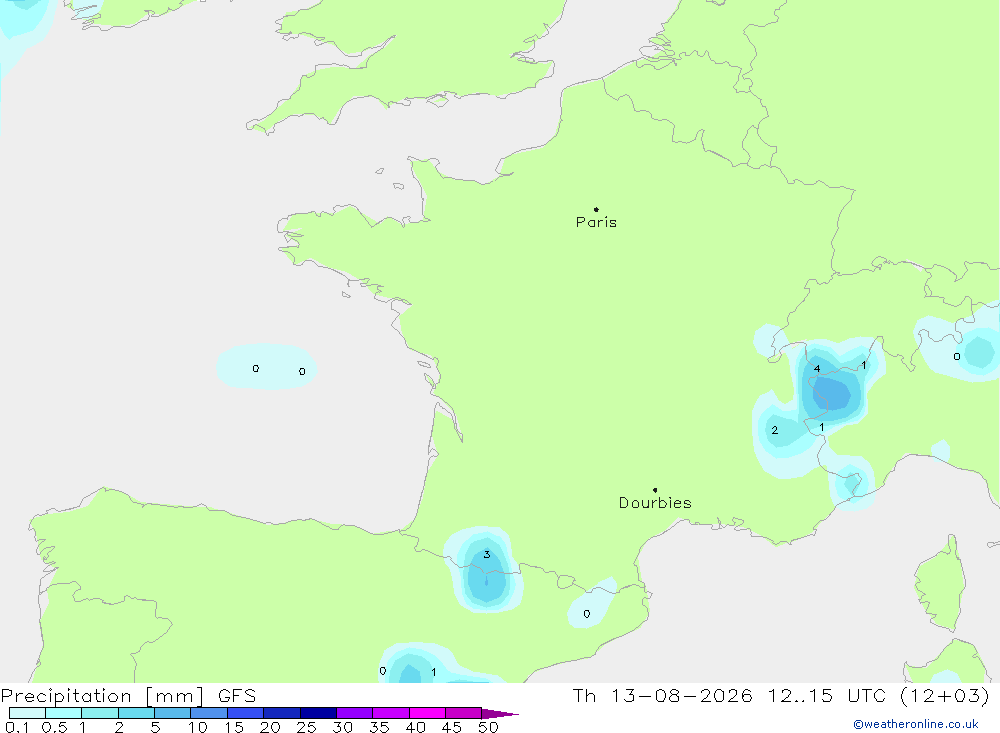This screenshot has height=733, width=1000.
Task: Pick legend swatch between 15 and 20
Action: [x=246, y=713]
